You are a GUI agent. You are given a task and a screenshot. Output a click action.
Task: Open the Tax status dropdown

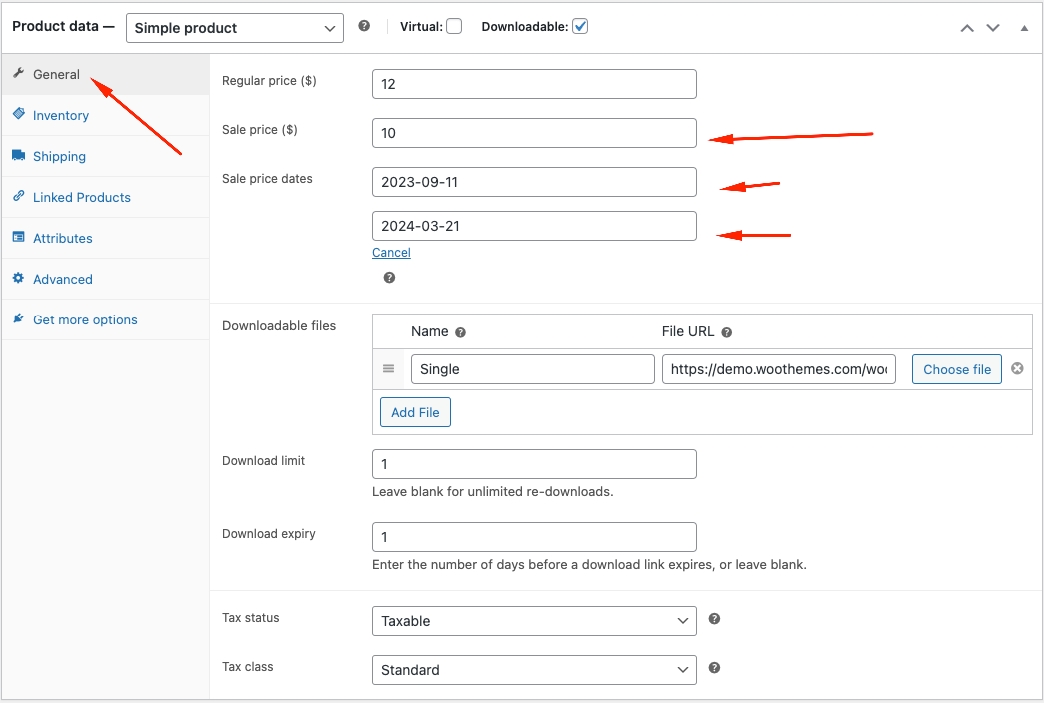point(533,621)
